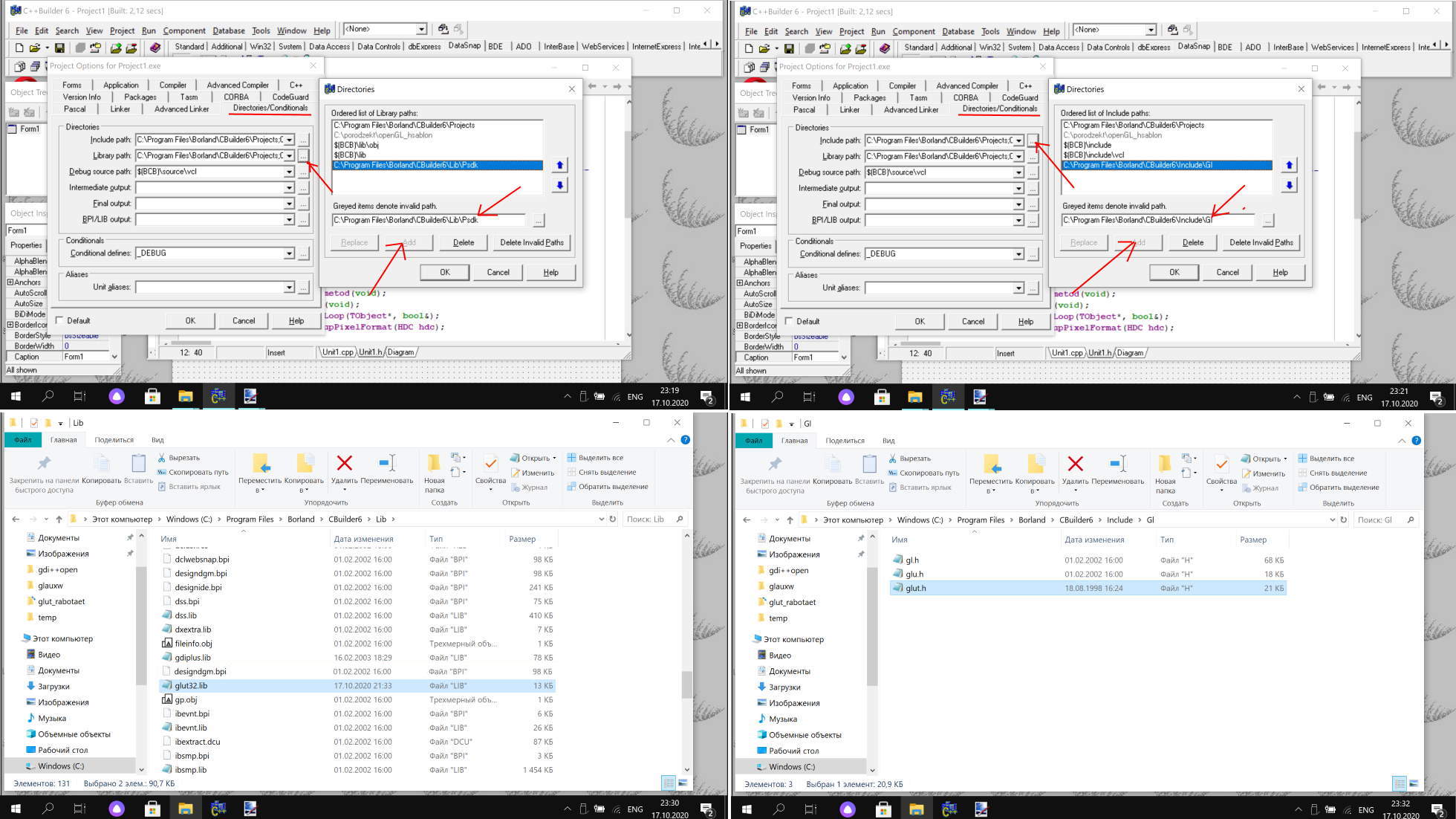Click Загрузки in Gl Explorer sidebar

pos(784,687)
